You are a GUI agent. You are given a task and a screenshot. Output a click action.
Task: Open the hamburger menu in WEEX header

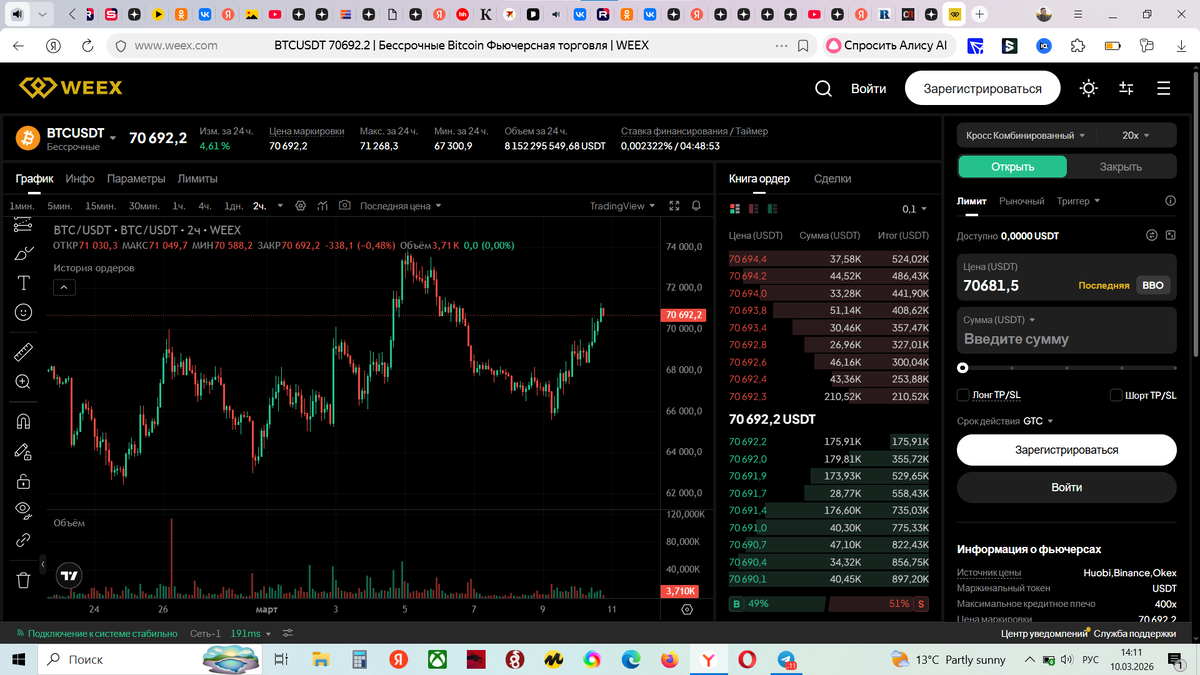1163,88
